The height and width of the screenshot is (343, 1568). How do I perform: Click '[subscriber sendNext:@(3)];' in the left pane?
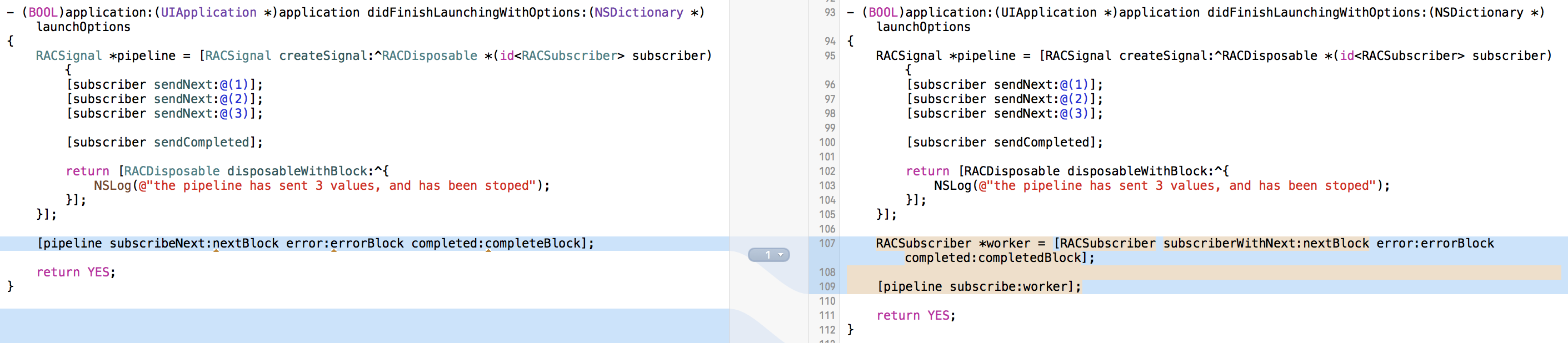pyautogui.click(x=164, y=113)
